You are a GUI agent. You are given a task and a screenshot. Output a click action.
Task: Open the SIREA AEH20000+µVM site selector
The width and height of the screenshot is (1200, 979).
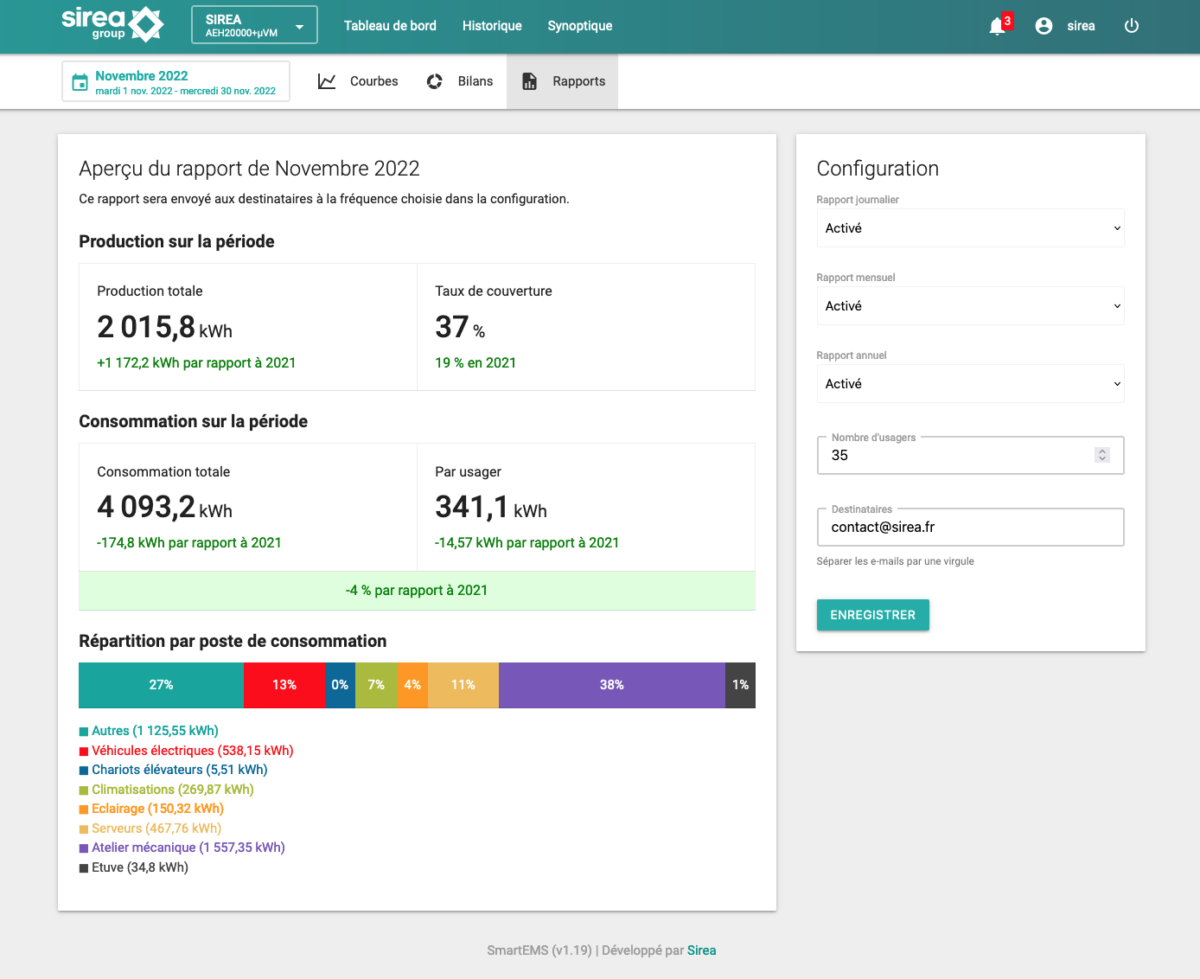[254, 25]
